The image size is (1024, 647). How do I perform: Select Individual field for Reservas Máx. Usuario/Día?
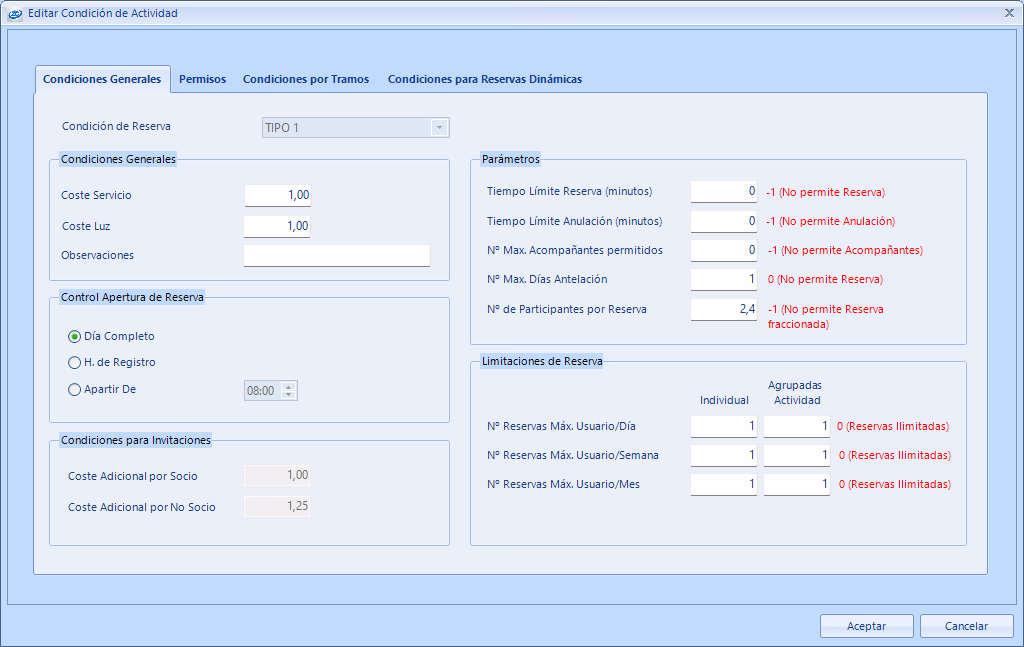(723, 427)
